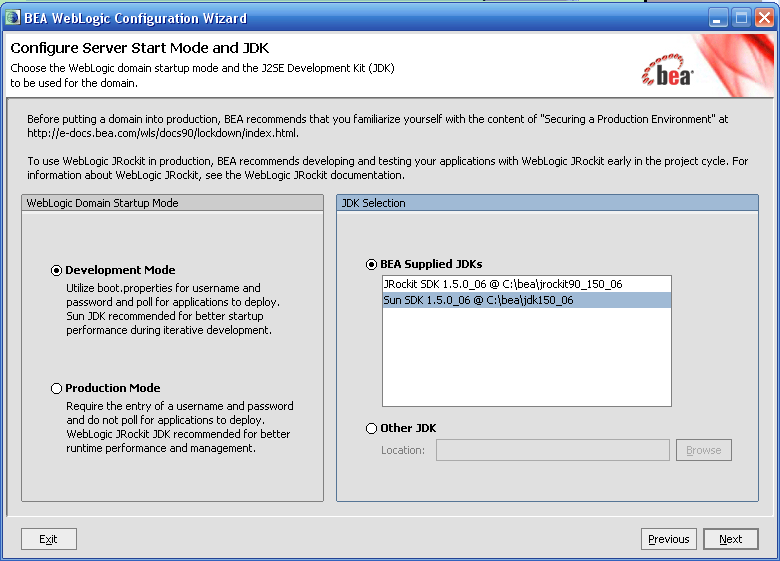
Task: Click the 'Location:' label
Action: (403, 450)
